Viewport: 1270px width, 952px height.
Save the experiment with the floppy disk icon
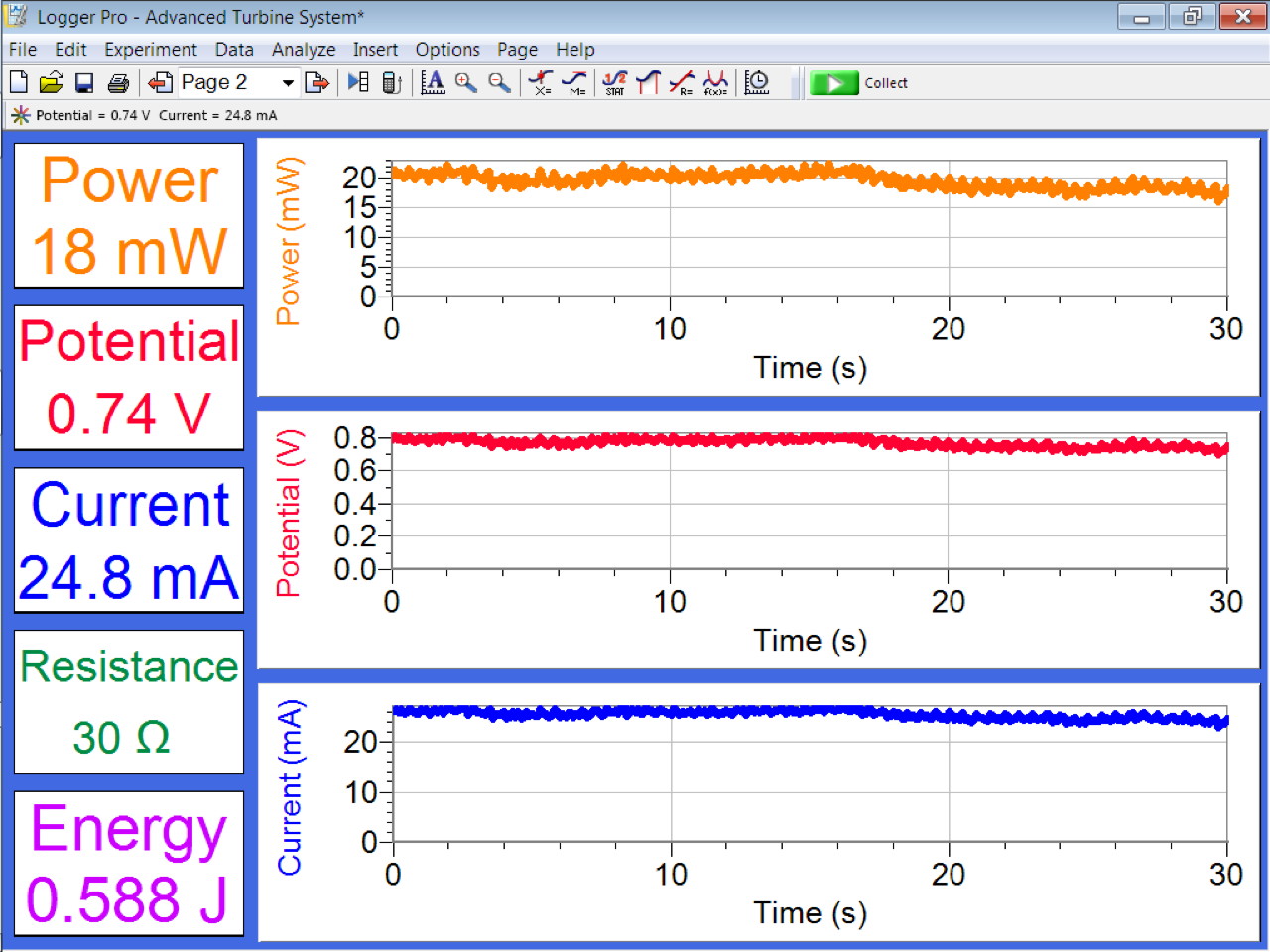(x=85, y=83)
